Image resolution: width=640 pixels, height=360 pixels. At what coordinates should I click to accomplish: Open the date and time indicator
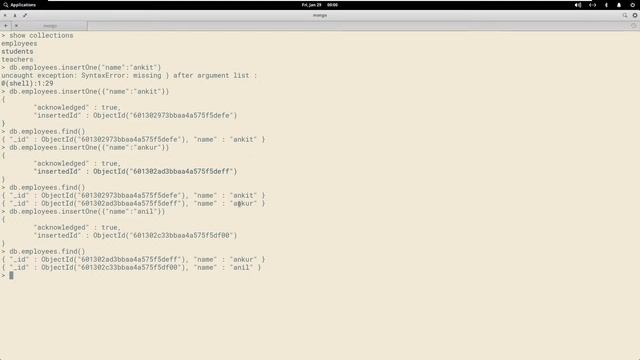pos(320,5)
